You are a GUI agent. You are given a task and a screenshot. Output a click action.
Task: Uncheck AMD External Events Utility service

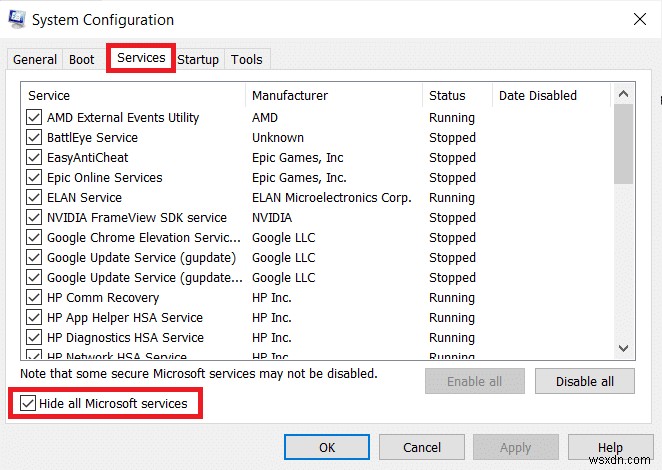(x=35, y=118)
